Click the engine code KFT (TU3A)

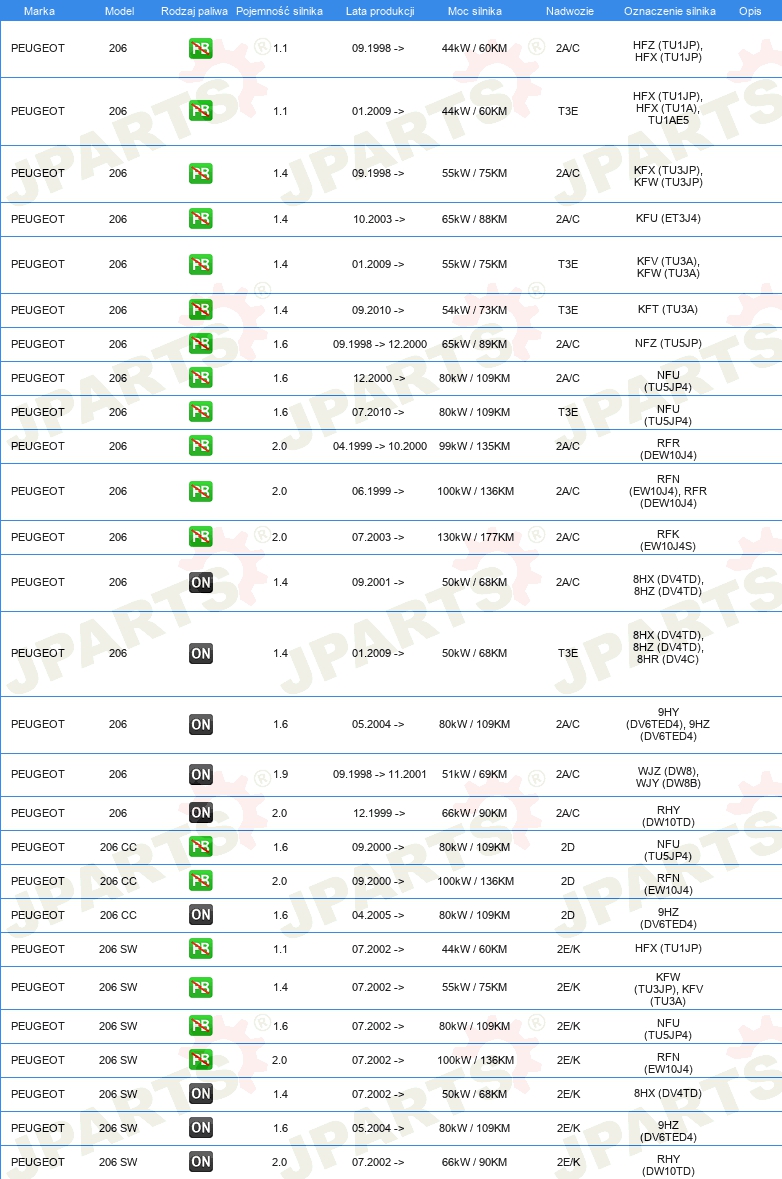pos(668,309)
